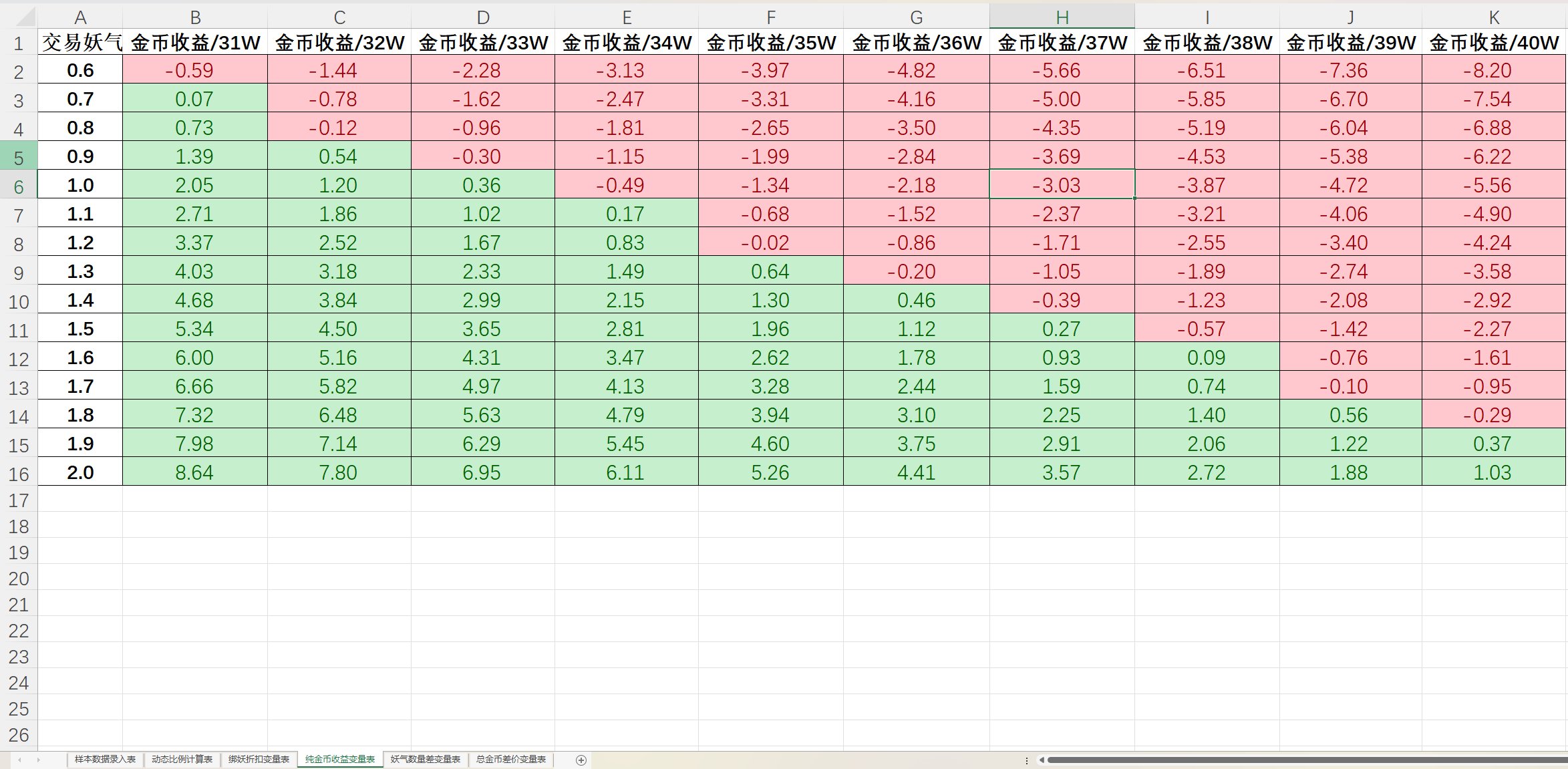Switch to the 总金币差价变量表 sheet
The height and width of the screenshot is (769, 1568).
point(511,760)
